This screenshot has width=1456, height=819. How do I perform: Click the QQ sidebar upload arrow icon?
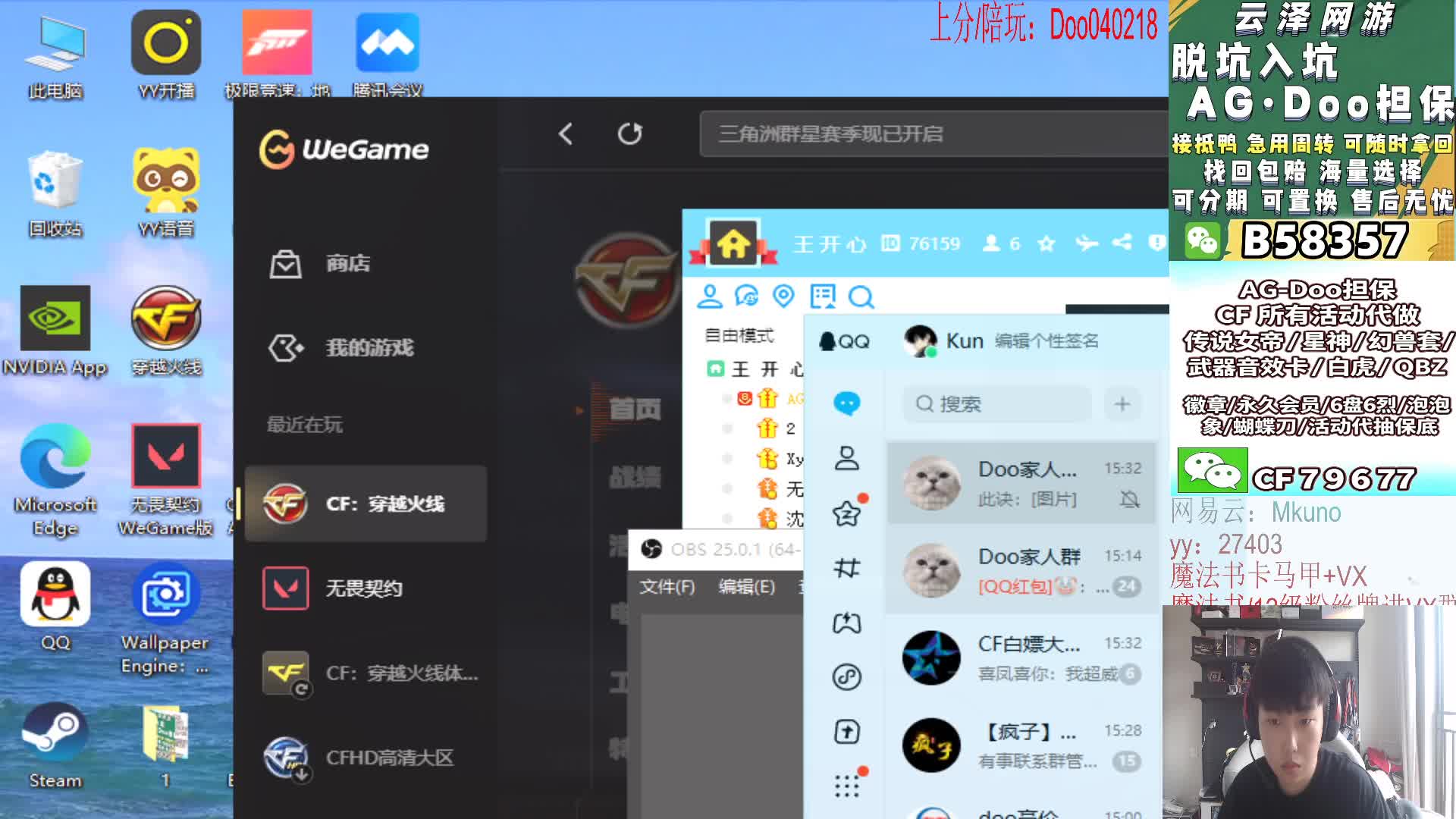pos(847,732)
